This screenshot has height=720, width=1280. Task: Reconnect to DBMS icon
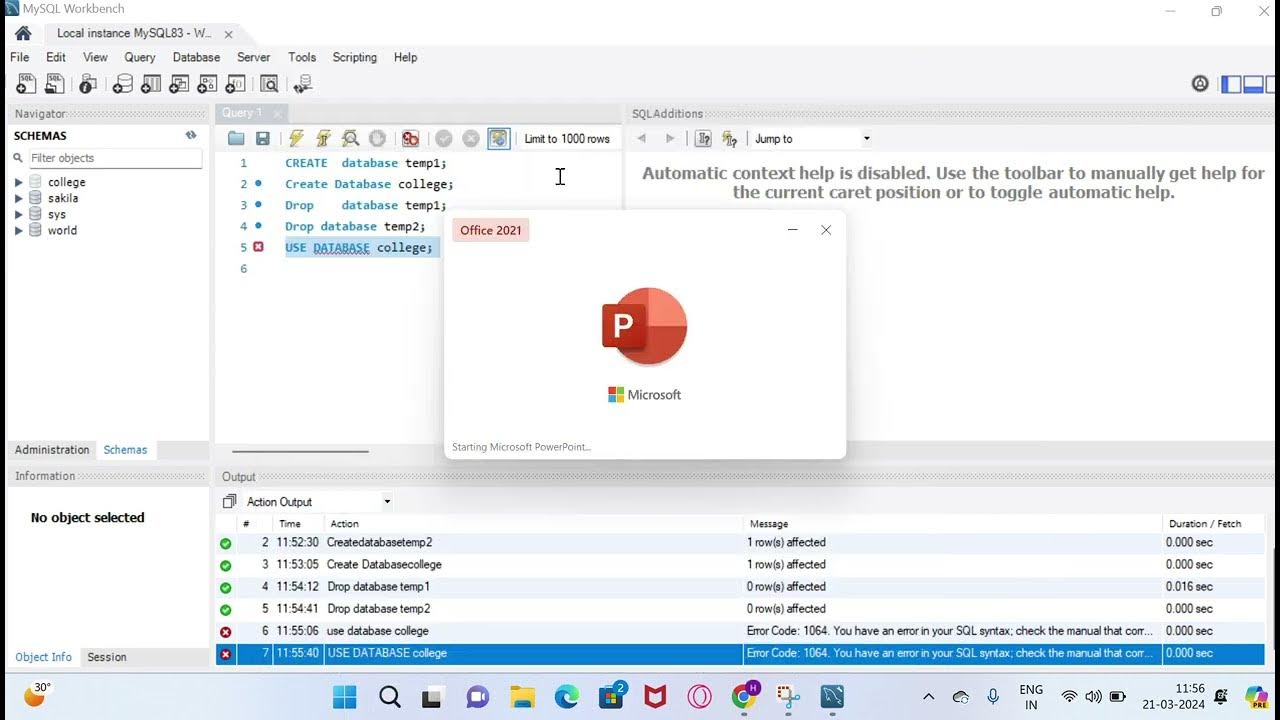tap(303, 84)
